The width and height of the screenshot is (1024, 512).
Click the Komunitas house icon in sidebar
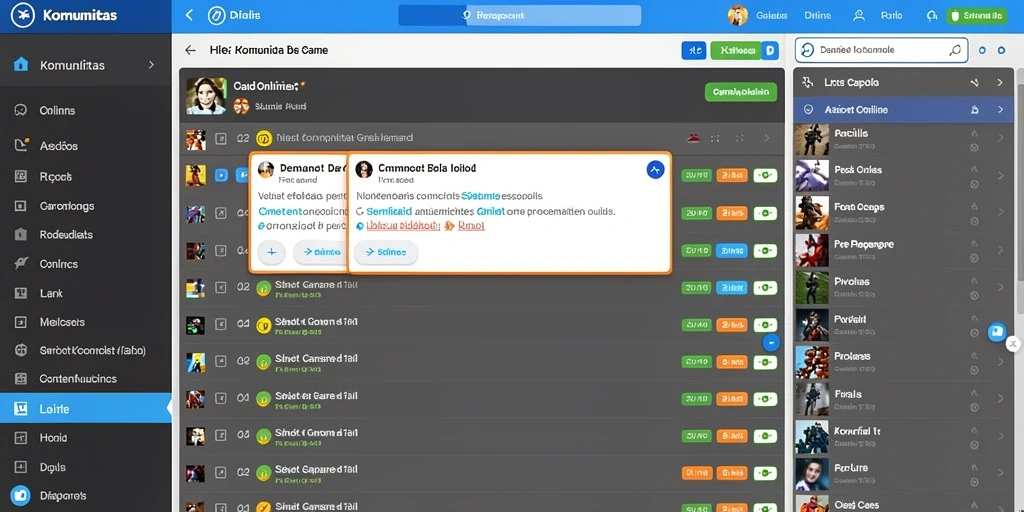(21, 64)
